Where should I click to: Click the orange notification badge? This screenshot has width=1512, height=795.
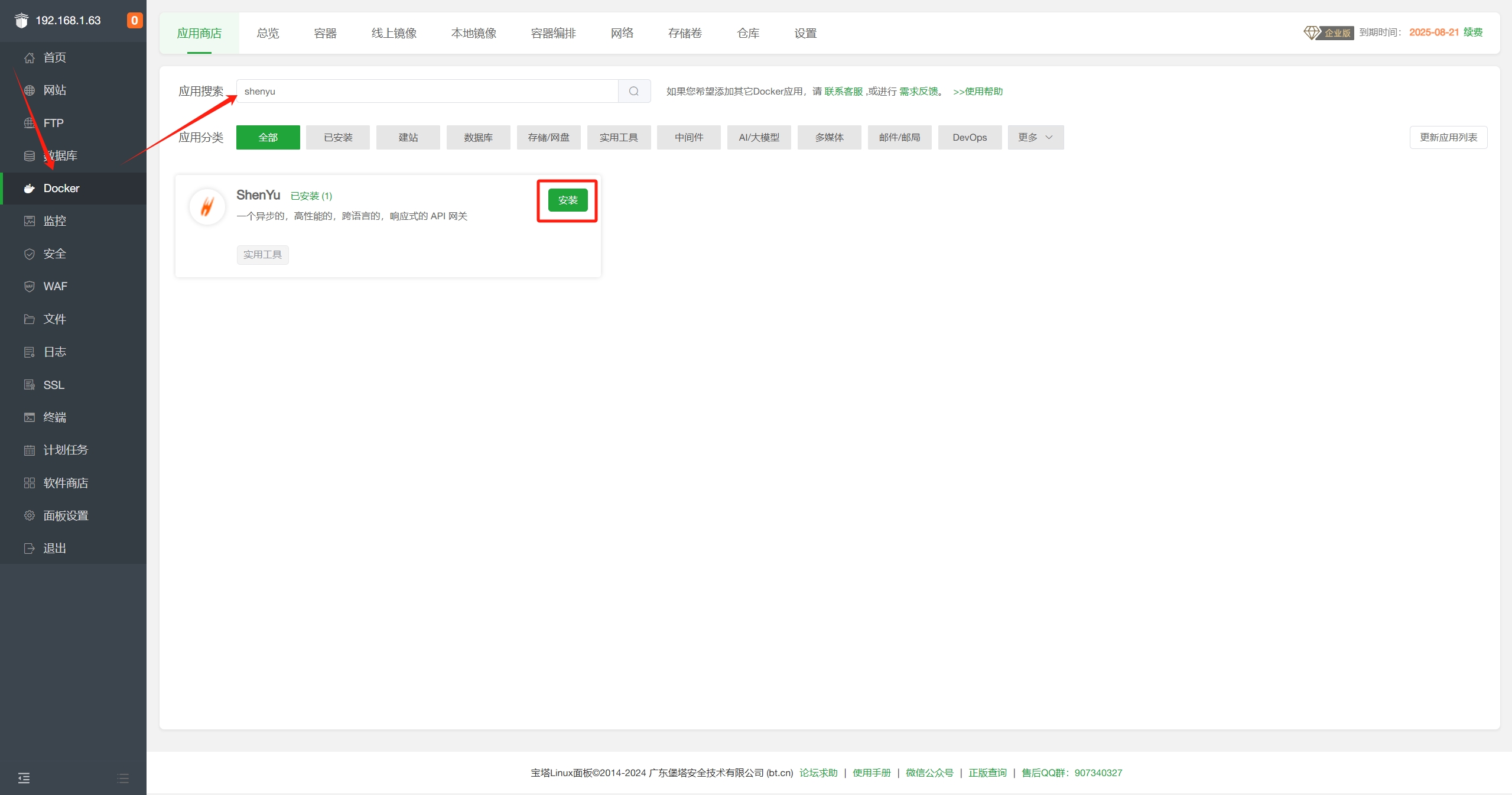tap(134, 21)
